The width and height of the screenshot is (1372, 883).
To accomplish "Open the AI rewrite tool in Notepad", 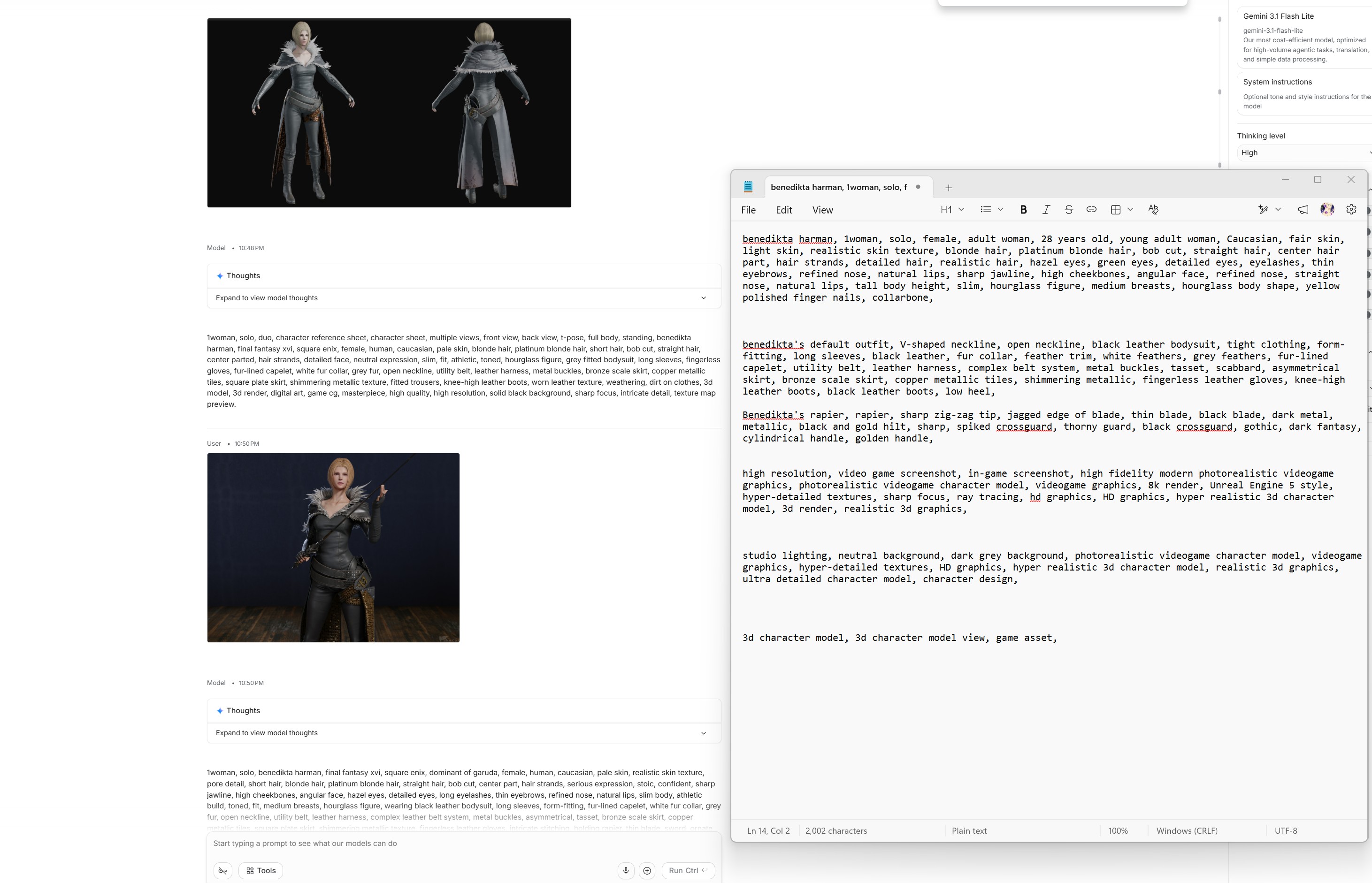I will (x=1263, y=210).
